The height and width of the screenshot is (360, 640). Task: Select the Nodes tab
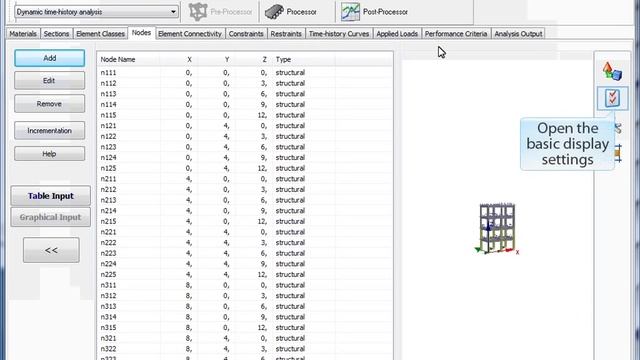(141, 33)
